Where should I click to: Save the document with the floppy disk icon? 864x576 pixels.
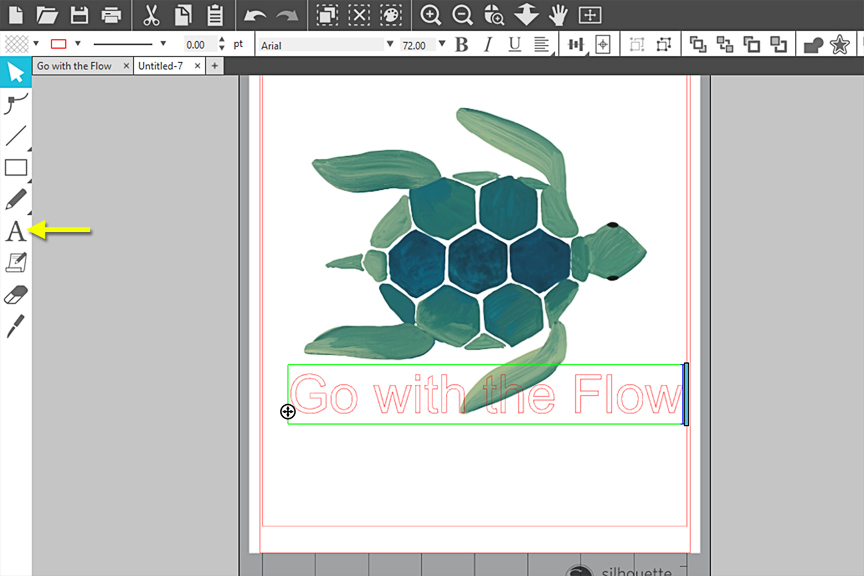pyautogui.click(x=79, y=15)
